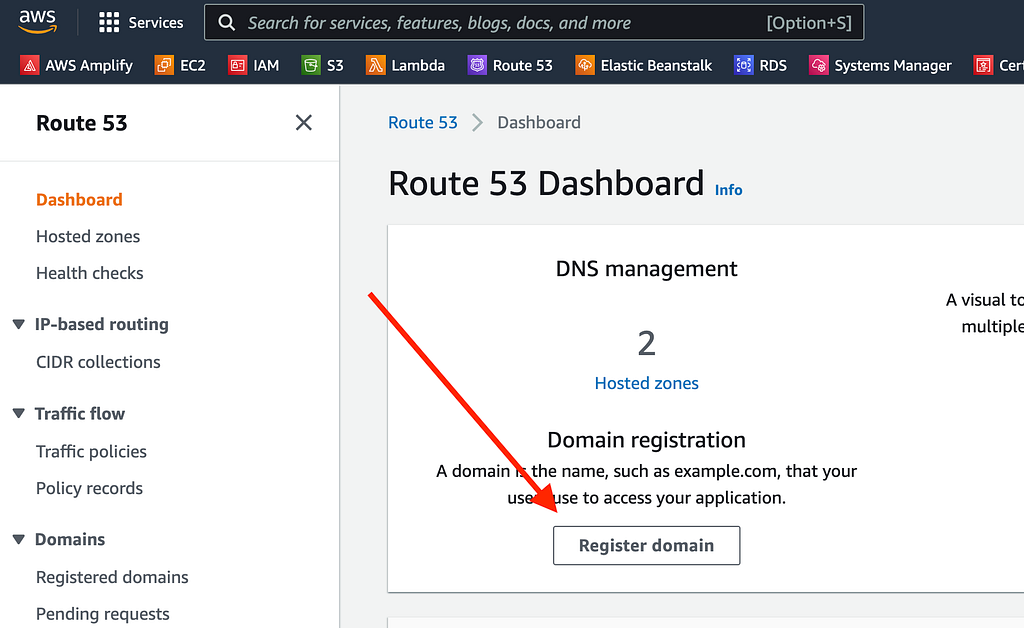Click the IAM shortcut icon
Screen dimensions: 1024x628
tap(237, 65)
